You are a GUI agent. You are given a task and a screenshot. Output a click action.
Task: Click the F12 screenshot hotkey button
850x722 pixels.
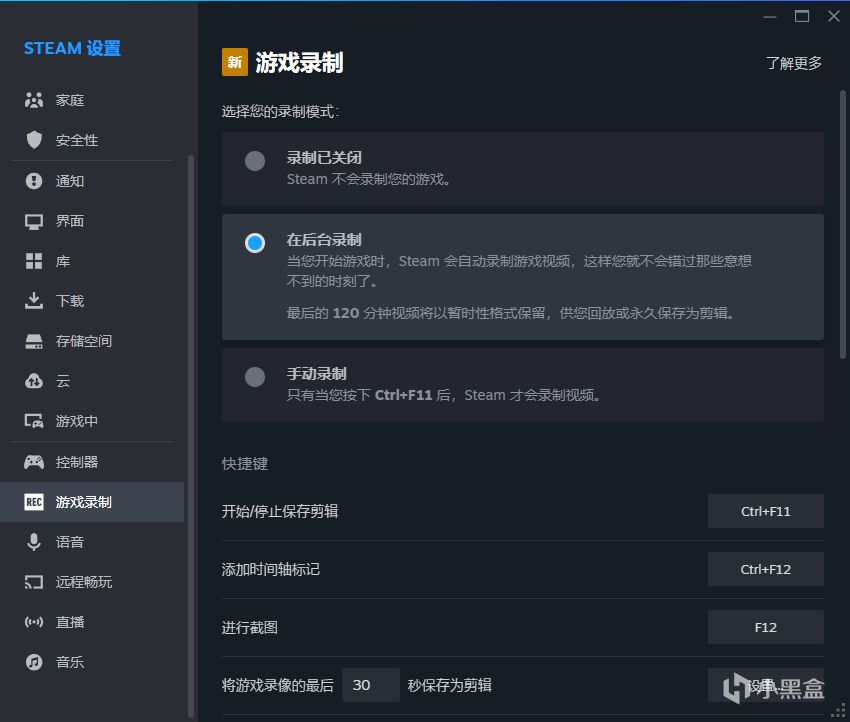click(x=765, y=627)
